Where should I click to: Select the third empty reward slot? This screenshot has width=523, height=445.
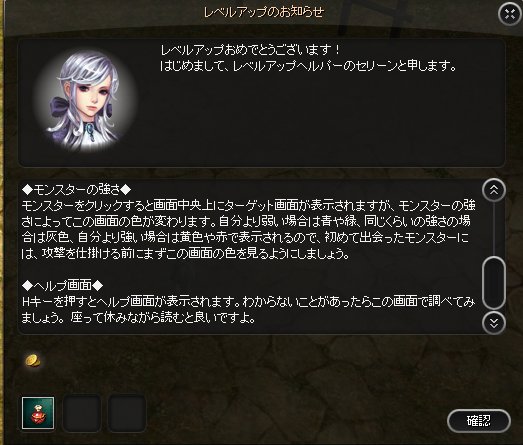click(x=127, y=413)
